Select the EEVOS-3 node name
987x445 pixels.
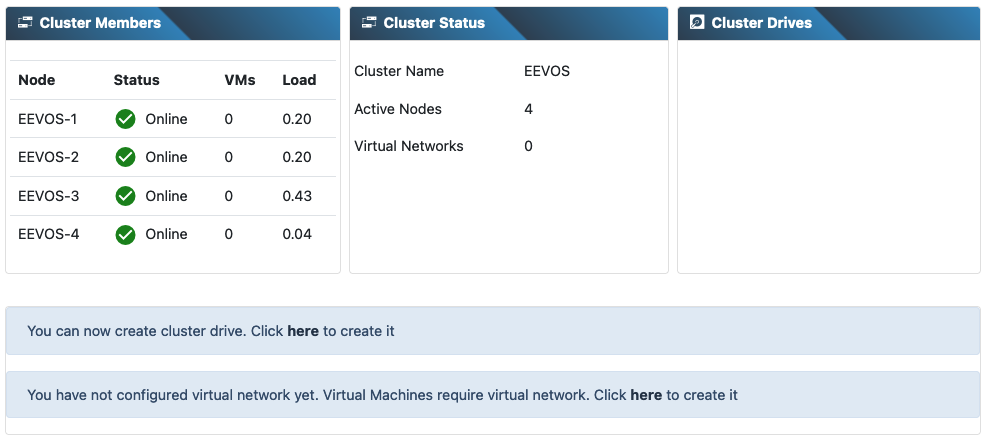coord(48,196)
